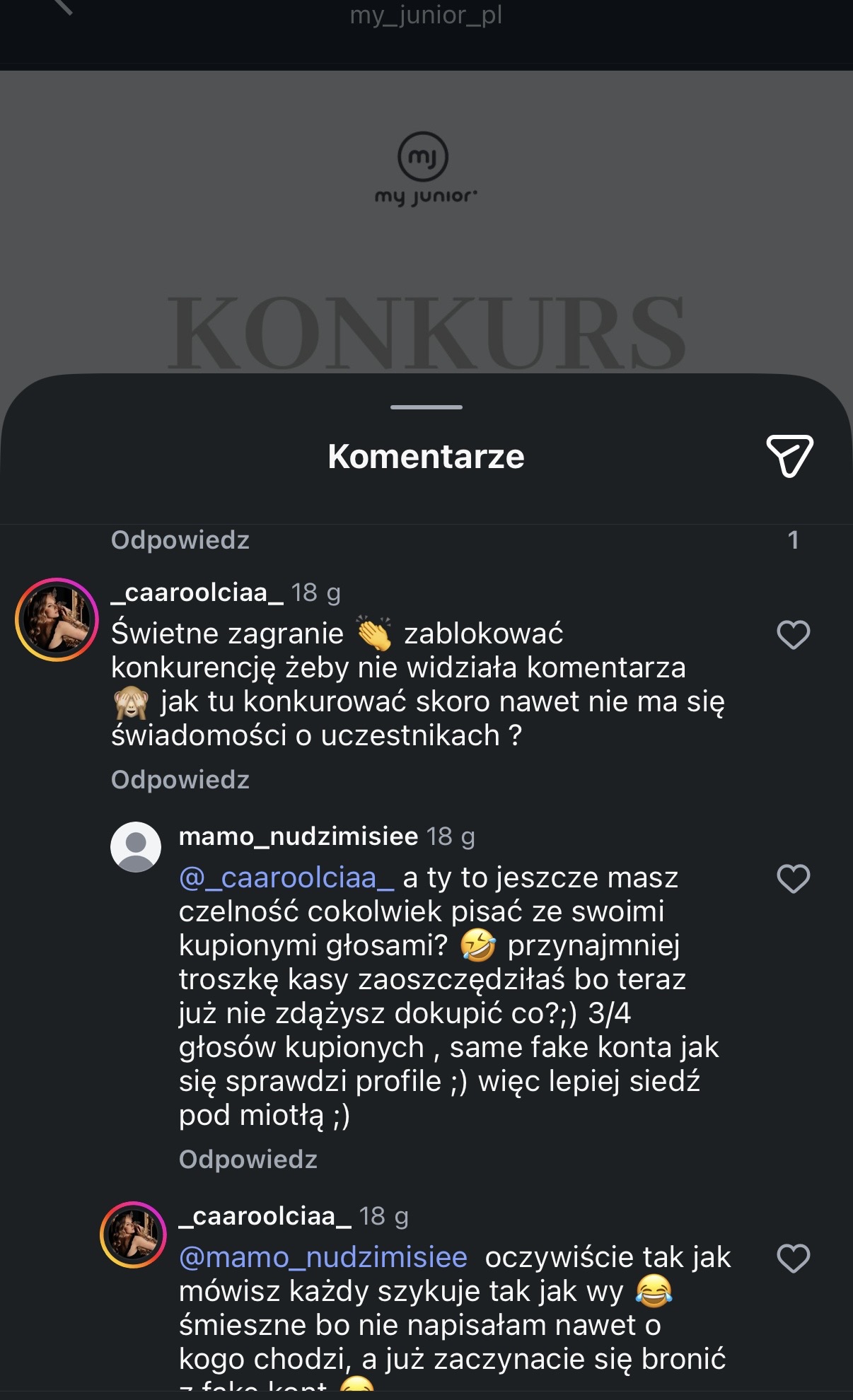Tap username mamo_nudzimisiee above the reply

click(x=298, y=836)
